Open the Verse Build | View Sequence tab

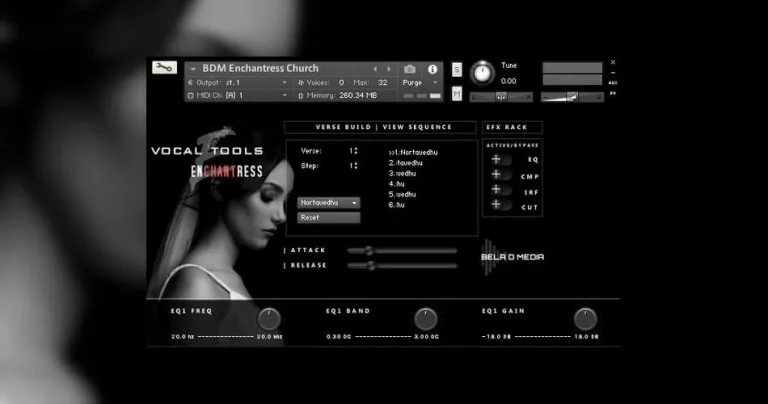380,127
